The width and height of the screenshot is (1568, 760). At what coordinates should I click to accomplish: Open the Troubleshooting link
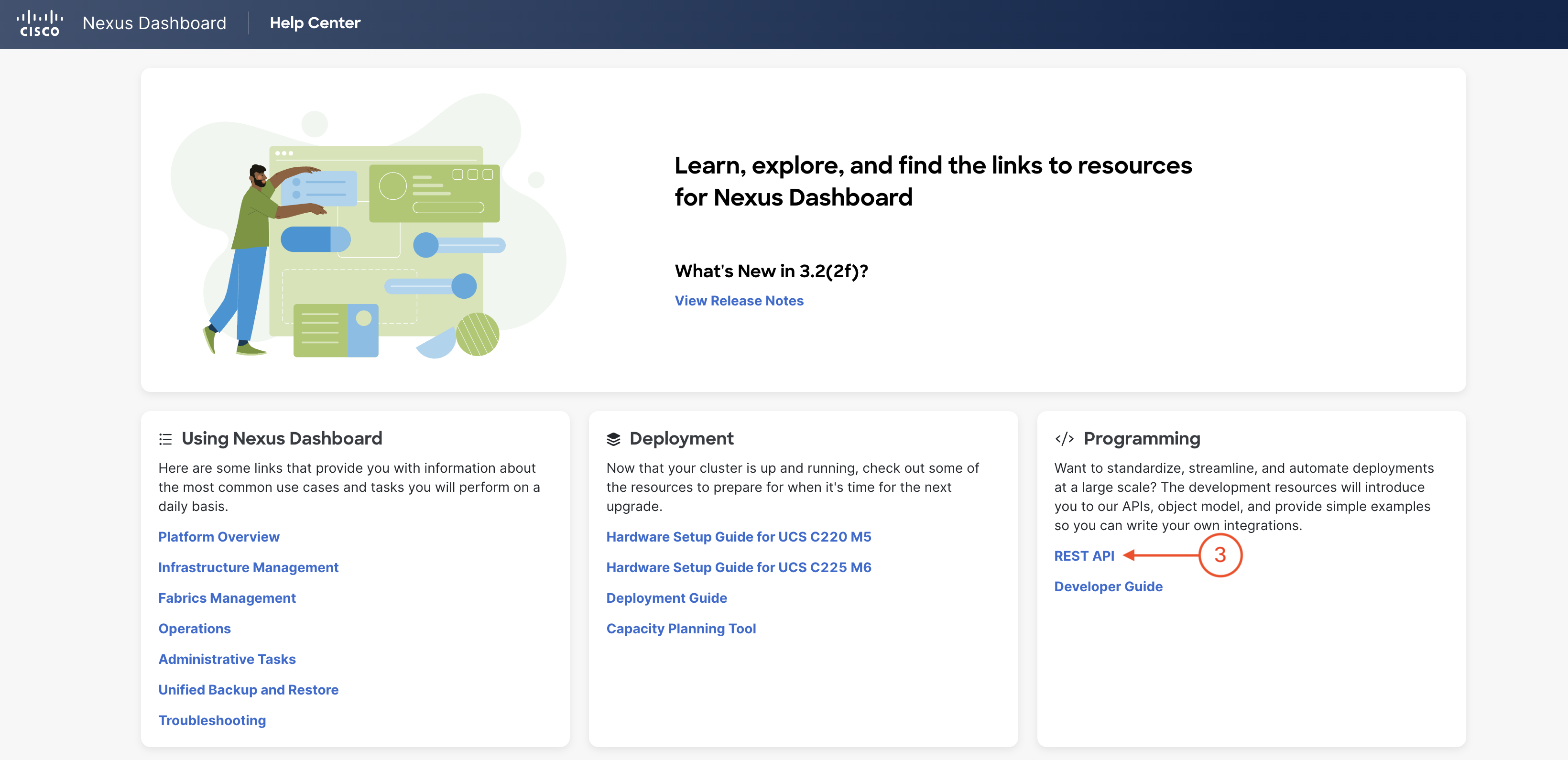[212, 720]
